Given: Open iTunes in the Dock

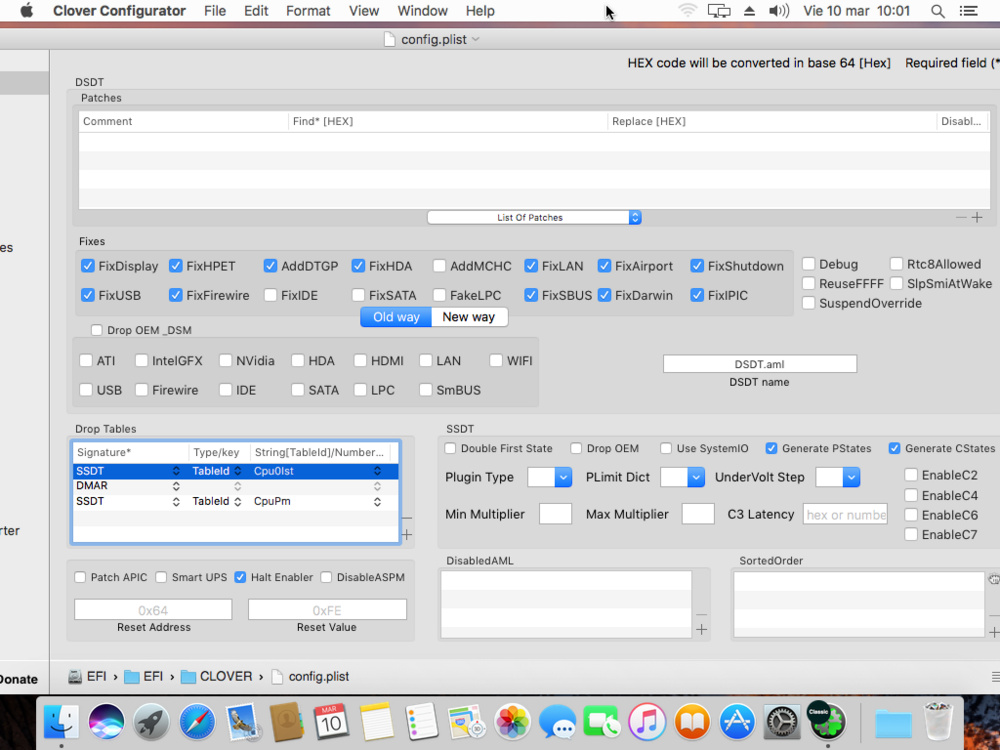Looking at the screenshot, I should coord(647,722).
